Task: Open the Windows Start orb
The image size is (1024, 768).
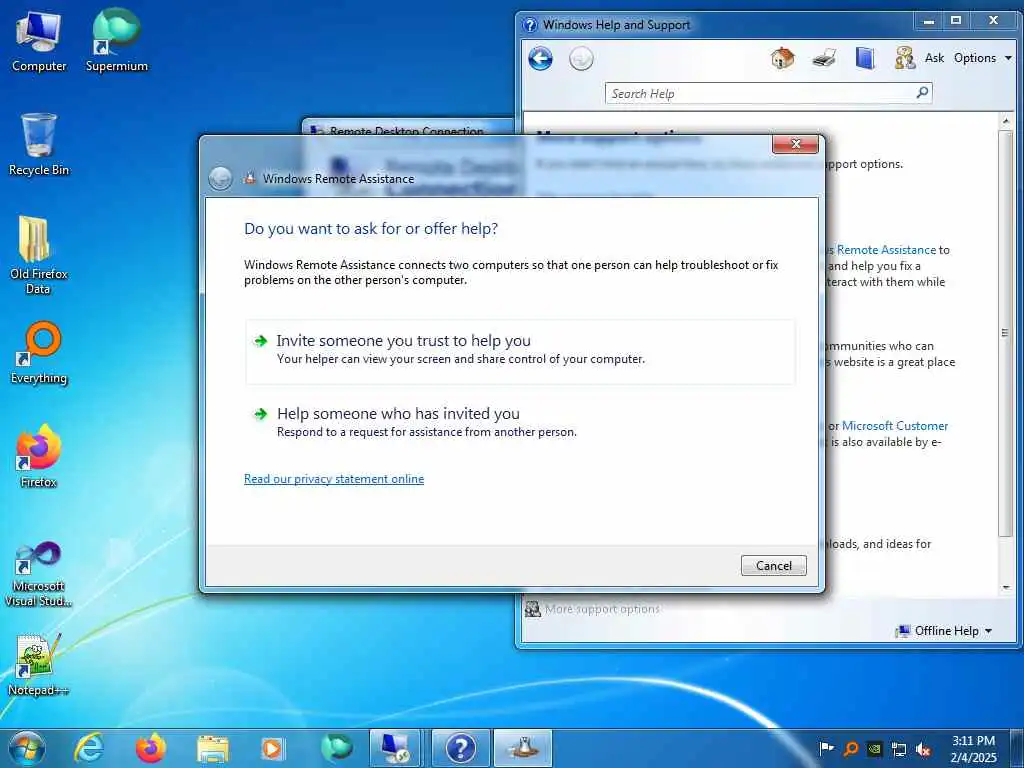Action: [x=27, y=748]
